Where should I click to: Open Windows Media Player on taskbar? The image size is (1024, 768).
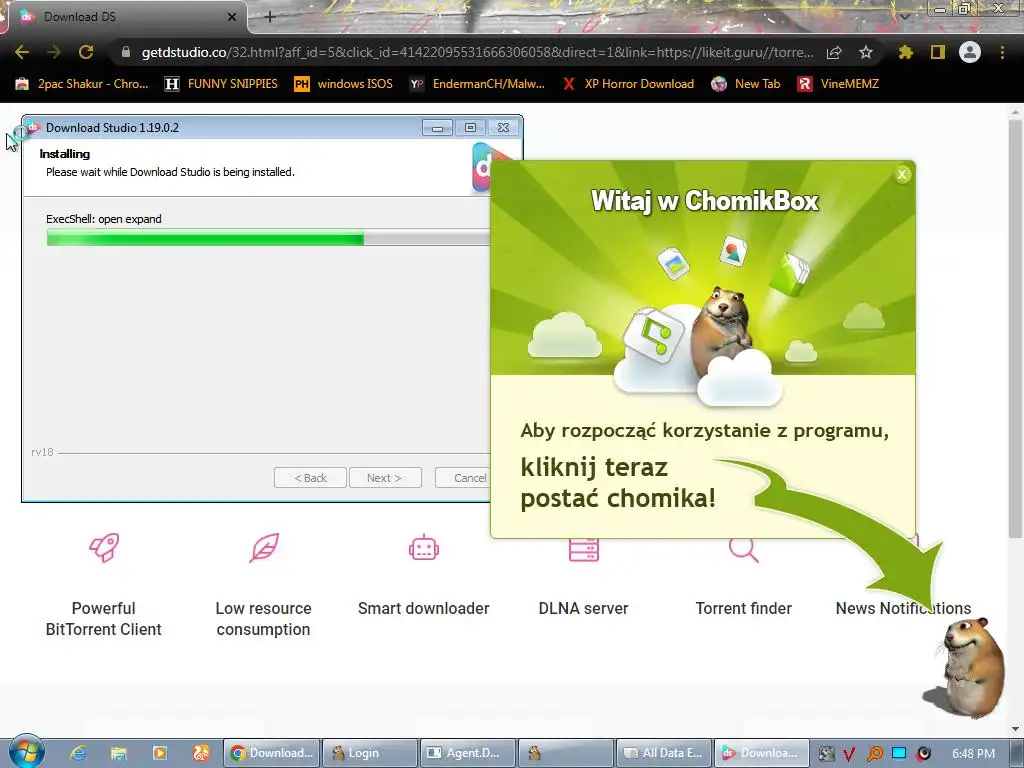pos(159,753)
